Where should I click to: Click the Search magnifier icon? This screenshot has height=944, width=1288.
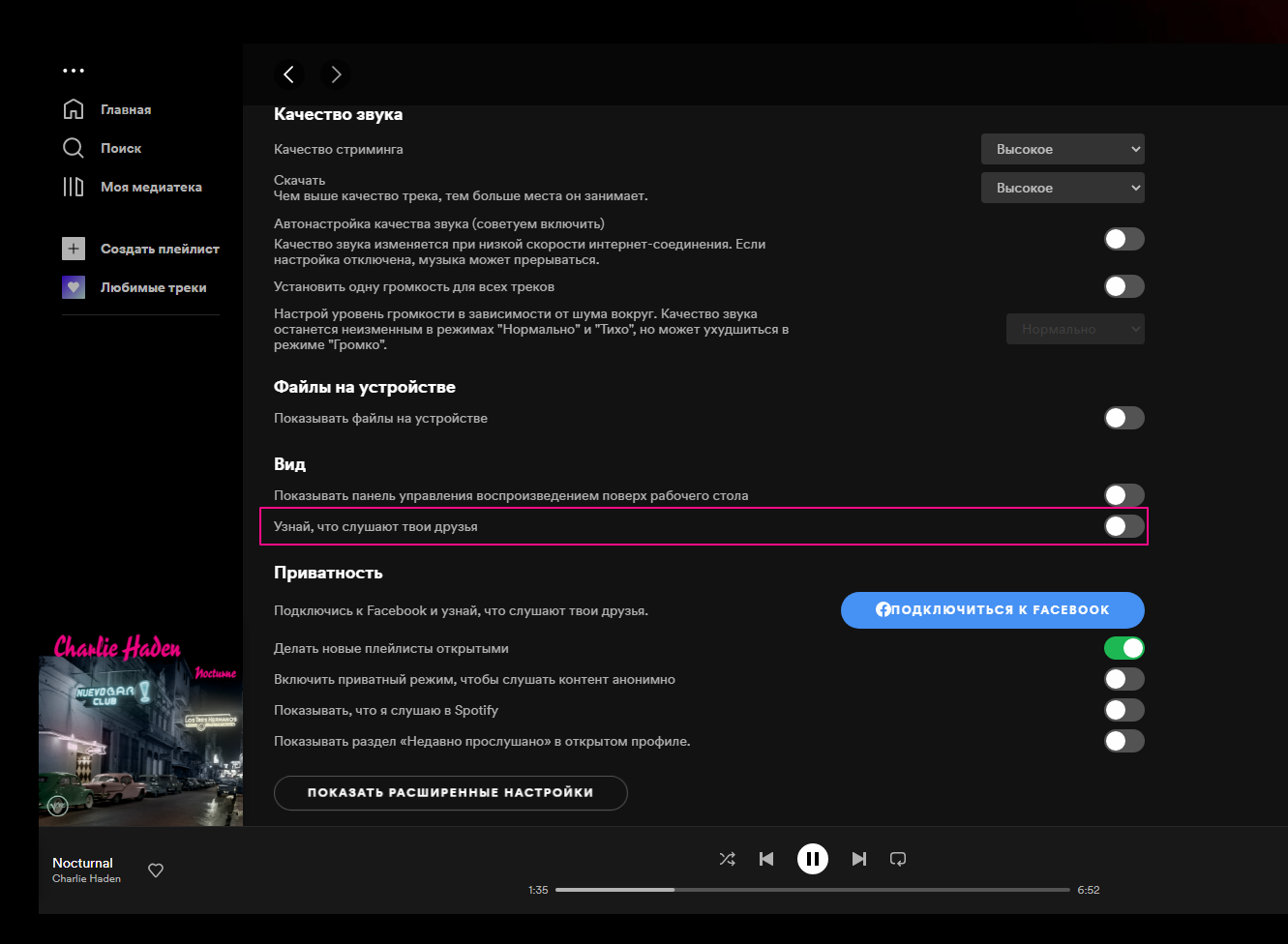[74, 148]
